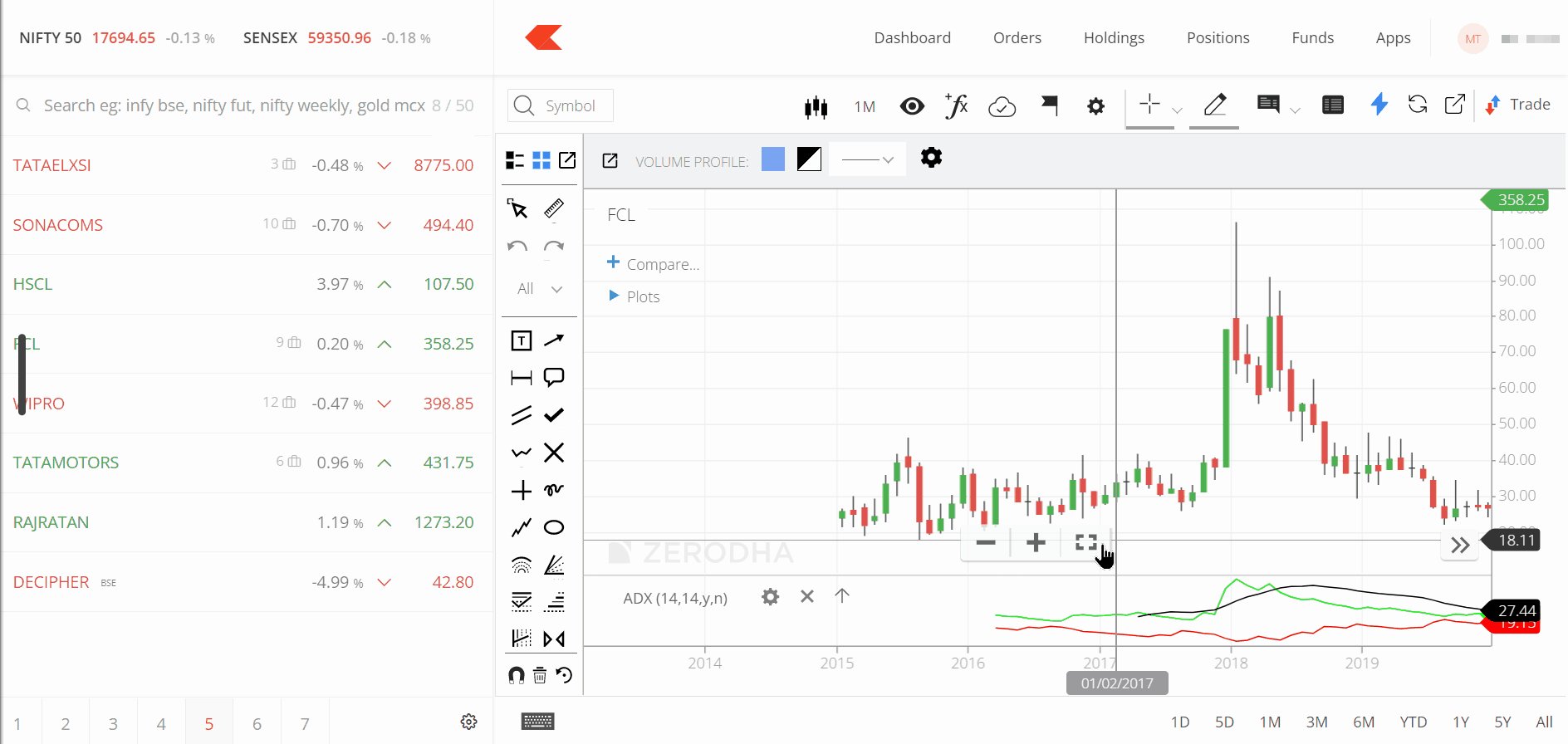Choose the Fibonacci arc tool

(522, 565)
